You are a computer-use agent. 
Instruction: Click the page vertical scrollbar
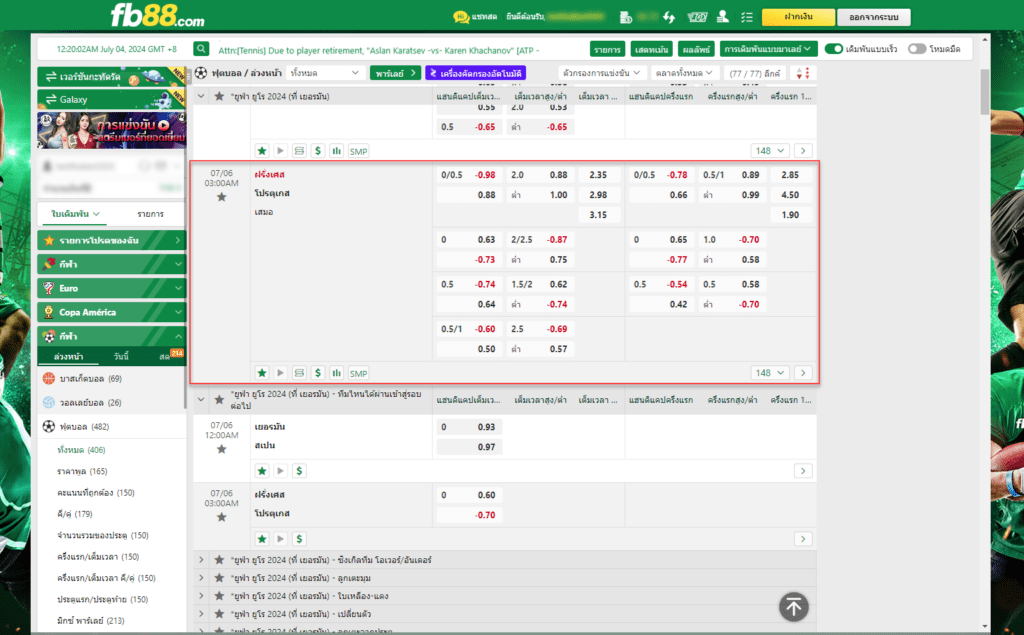click(985, 91)
